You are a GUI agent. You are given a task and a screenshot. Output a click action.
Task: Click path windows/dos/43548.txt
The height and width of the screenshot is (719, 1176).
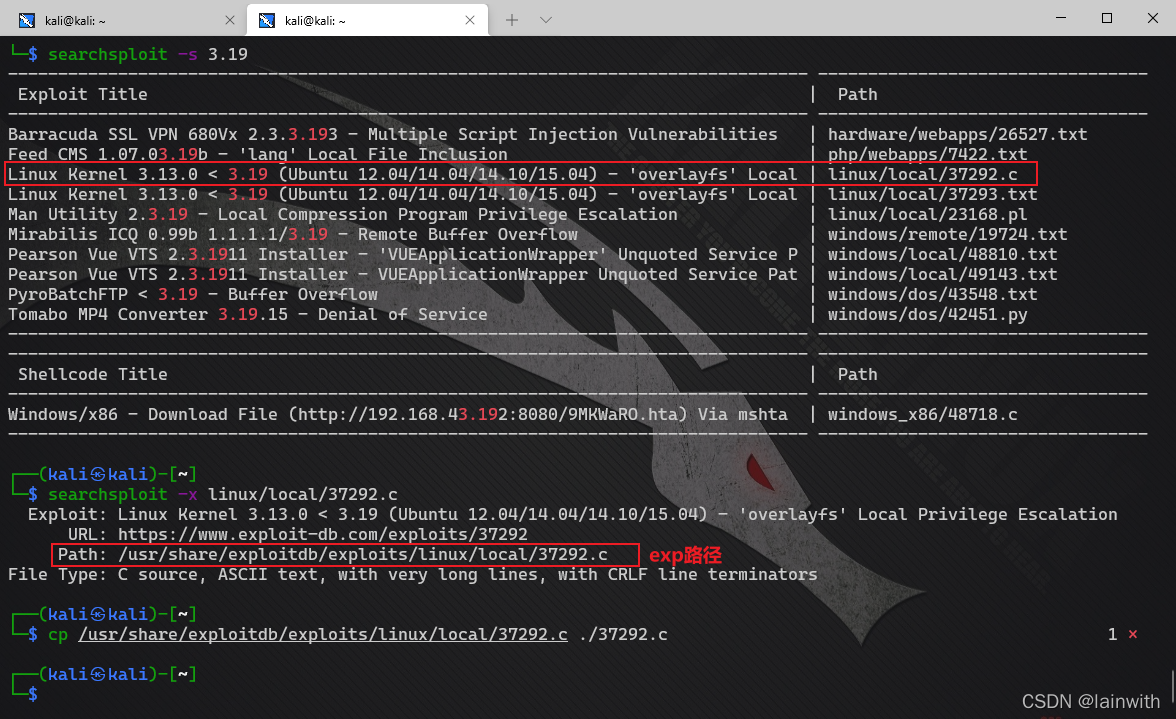pos(932,295)
